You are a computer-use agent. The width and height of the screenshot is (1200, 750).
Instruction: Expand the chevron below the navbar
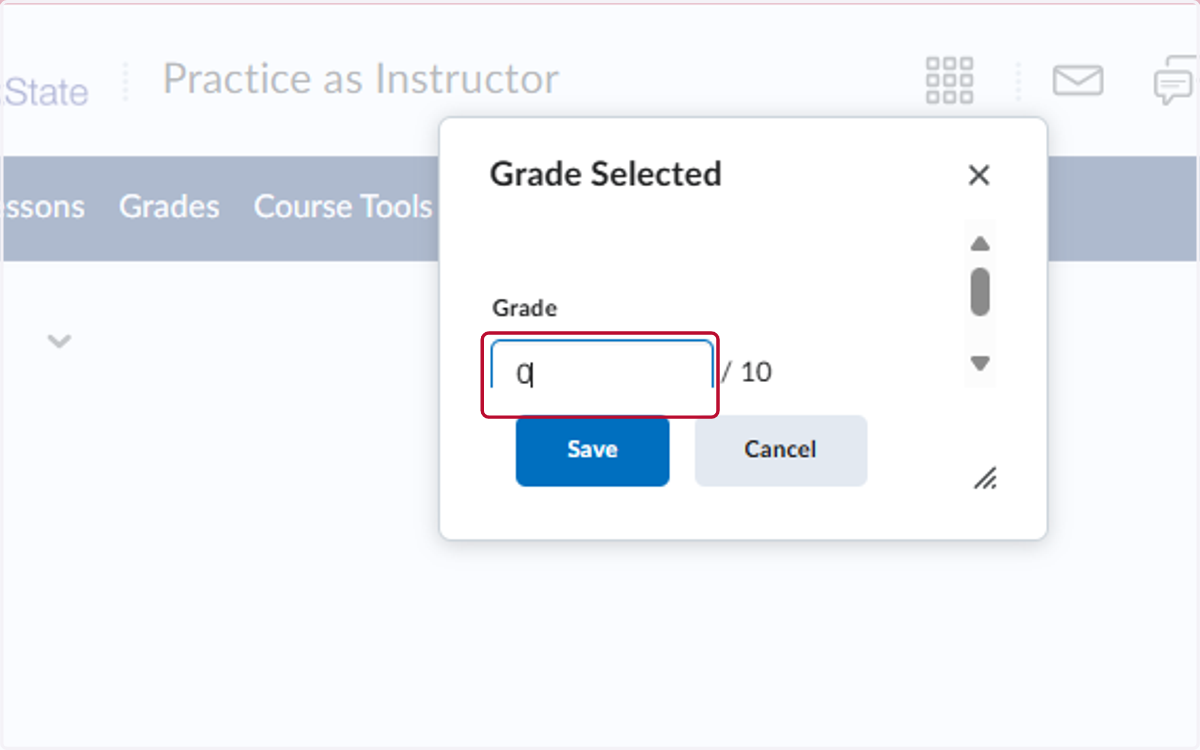[x=60, y=342]
